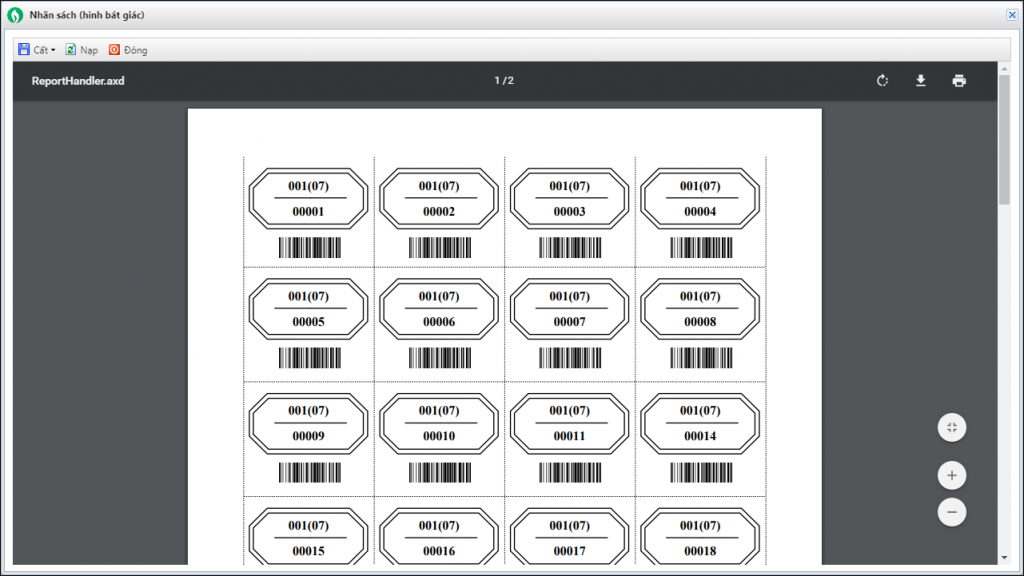Click label number 00003

coord(569,212)
